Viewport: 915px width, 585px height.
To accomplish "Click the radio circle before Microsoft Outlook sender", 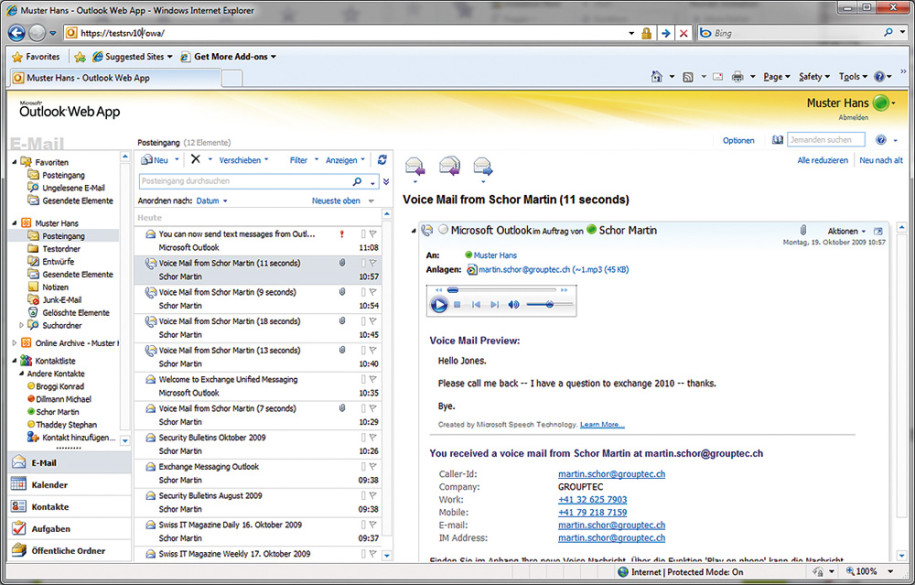I will pyautogui.click(x=443, y=230).
